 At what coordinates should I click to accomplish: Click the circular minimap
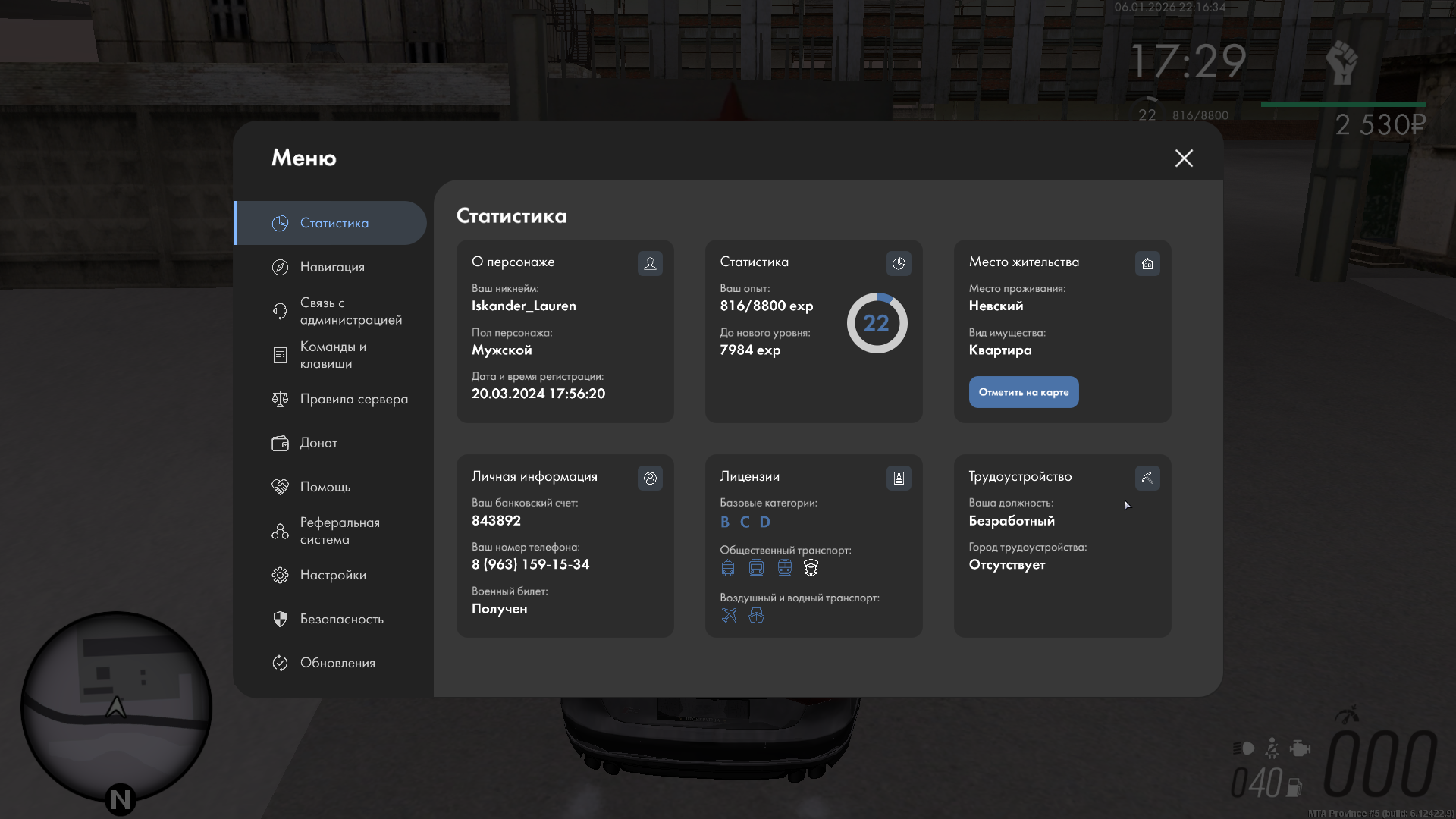point(116,706)
